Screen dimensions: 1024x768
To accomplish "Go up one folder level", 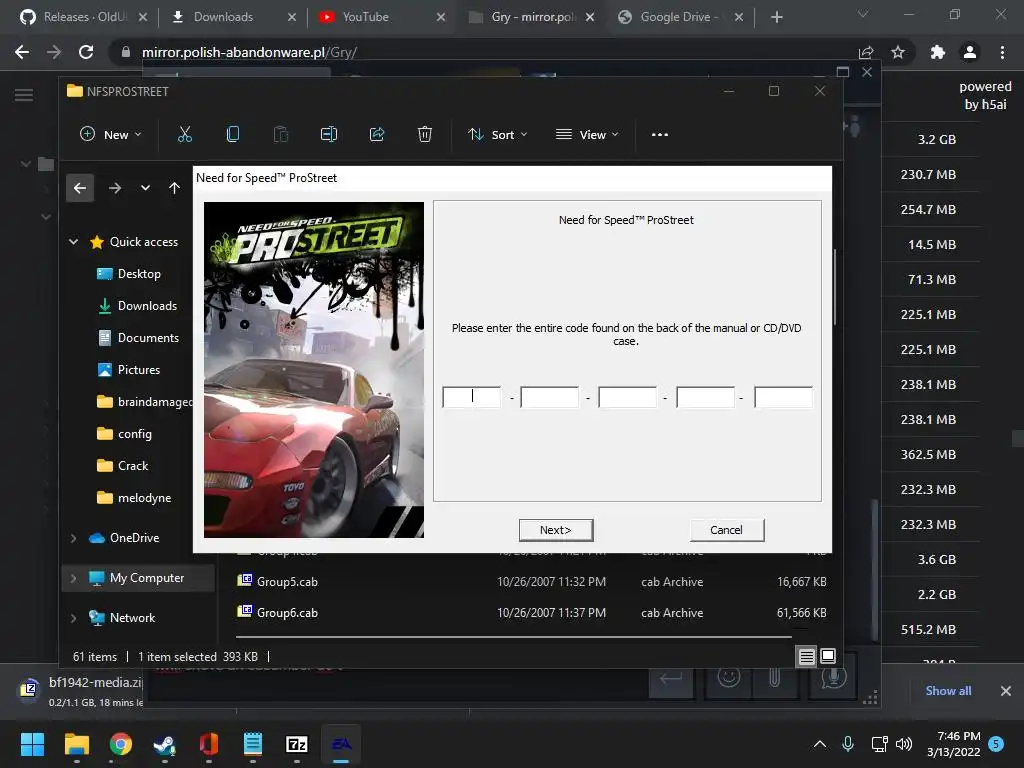I will tap(174, 188).
